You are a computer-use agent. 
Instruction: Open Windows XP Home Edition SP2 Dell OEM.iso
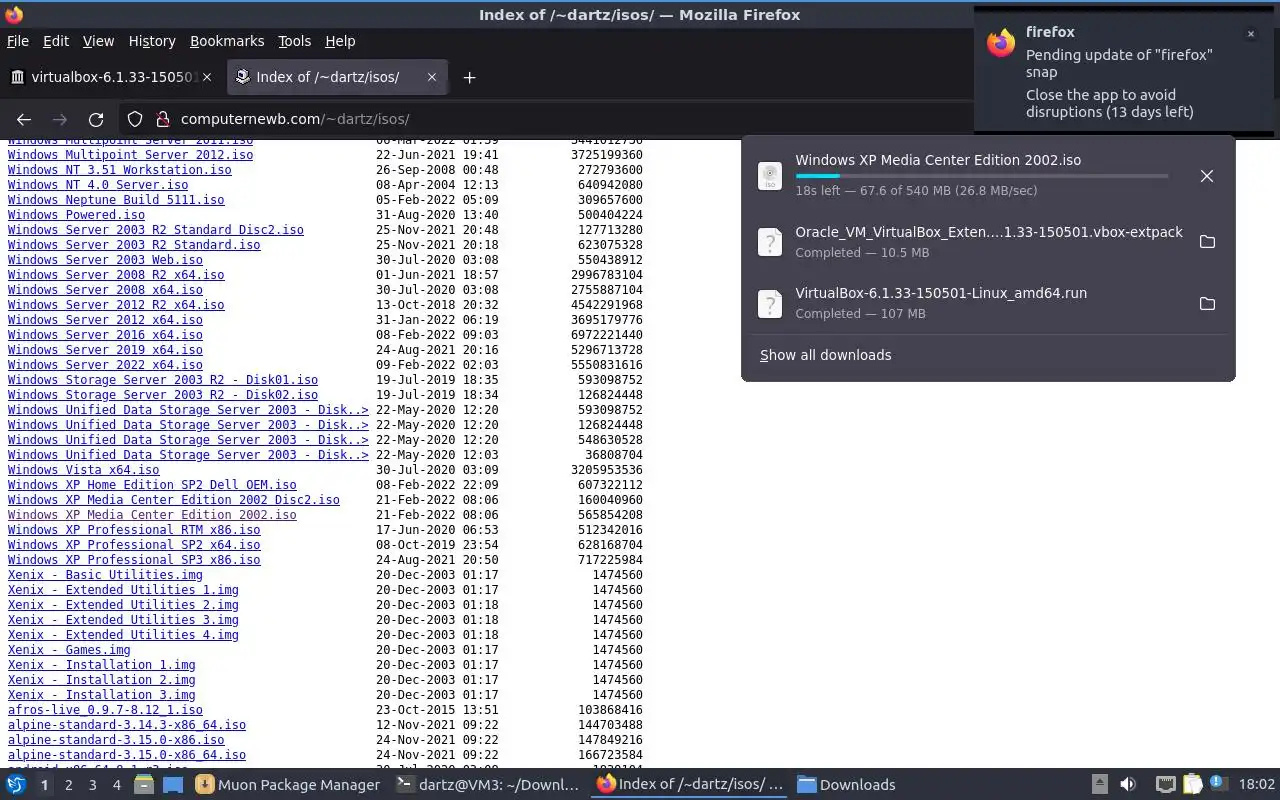[152, 485]
